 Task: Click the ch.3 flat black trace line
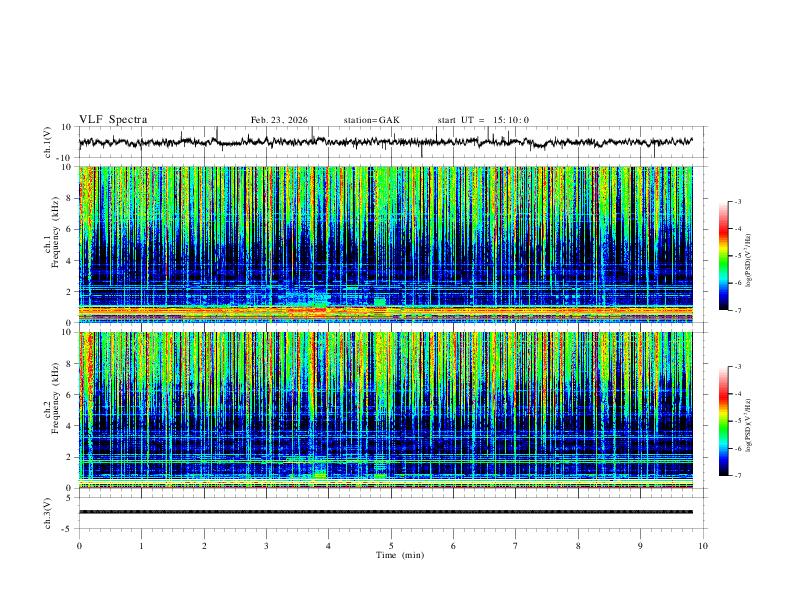(385, 512)
